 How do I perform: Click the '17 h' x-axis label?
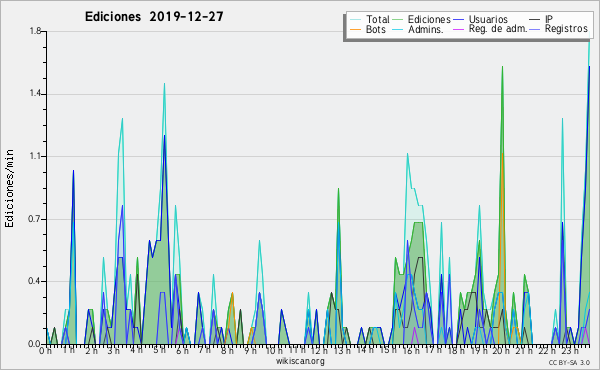click(x=433, y=350)
